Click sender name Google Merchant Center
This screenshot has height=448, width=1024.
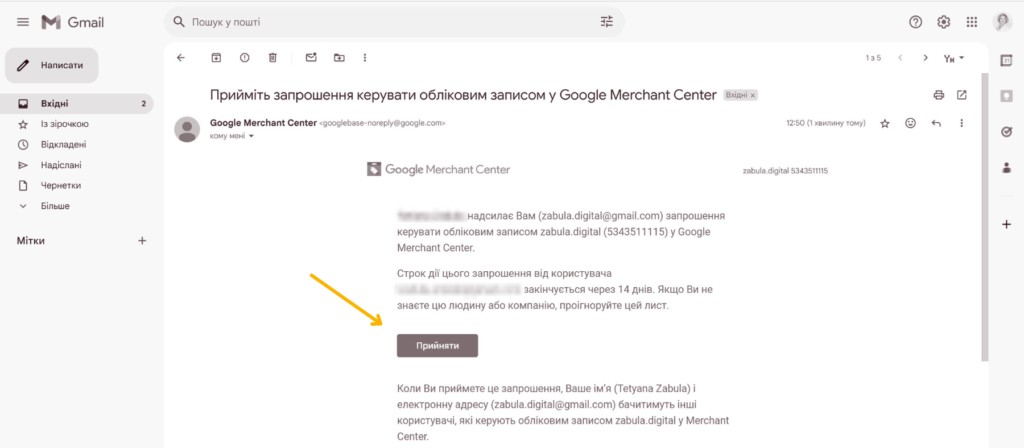(263, 122)
